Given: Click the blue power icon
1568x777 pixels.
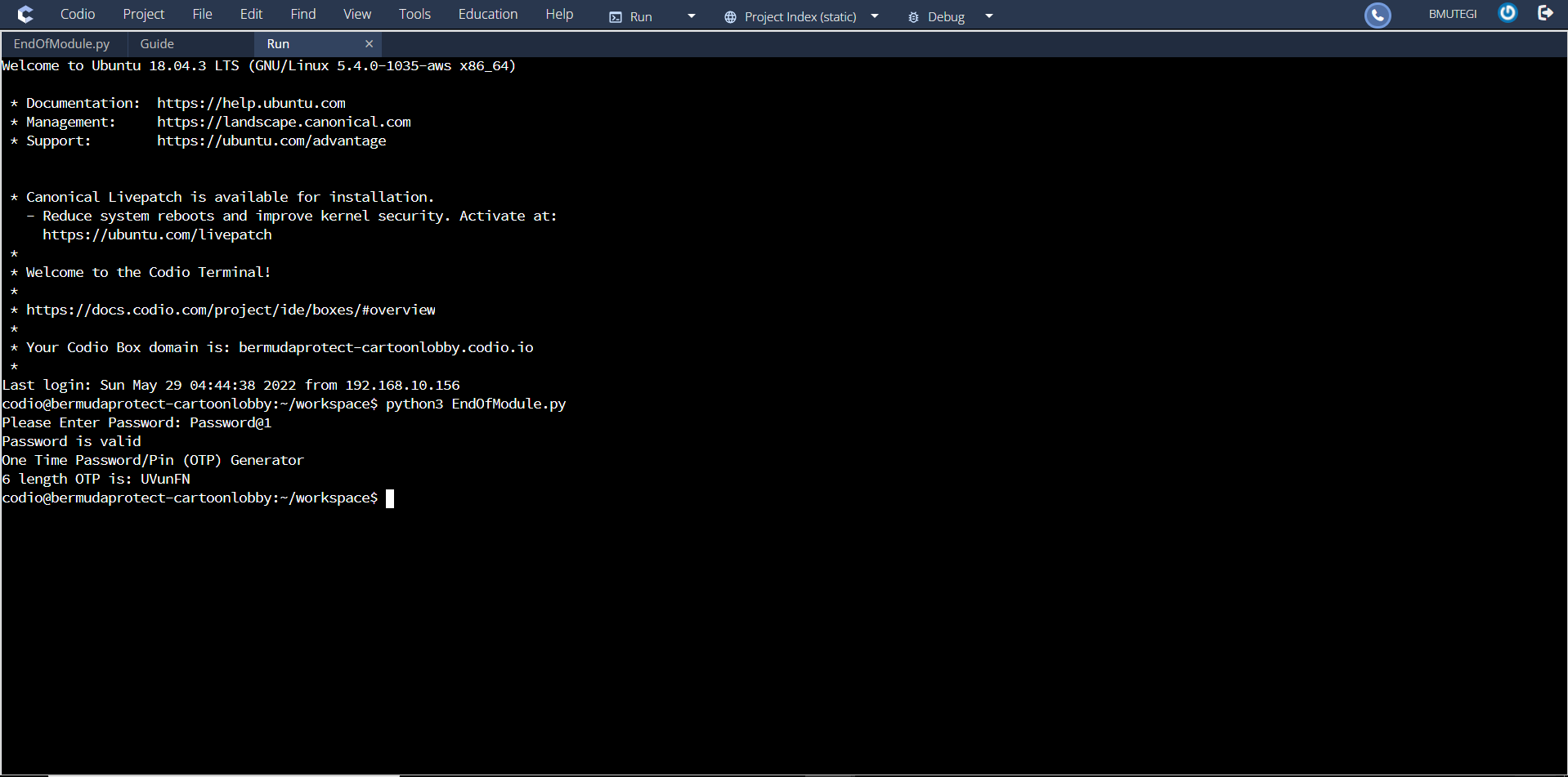Looking at the screenshot, I should tap(1508, 13).
